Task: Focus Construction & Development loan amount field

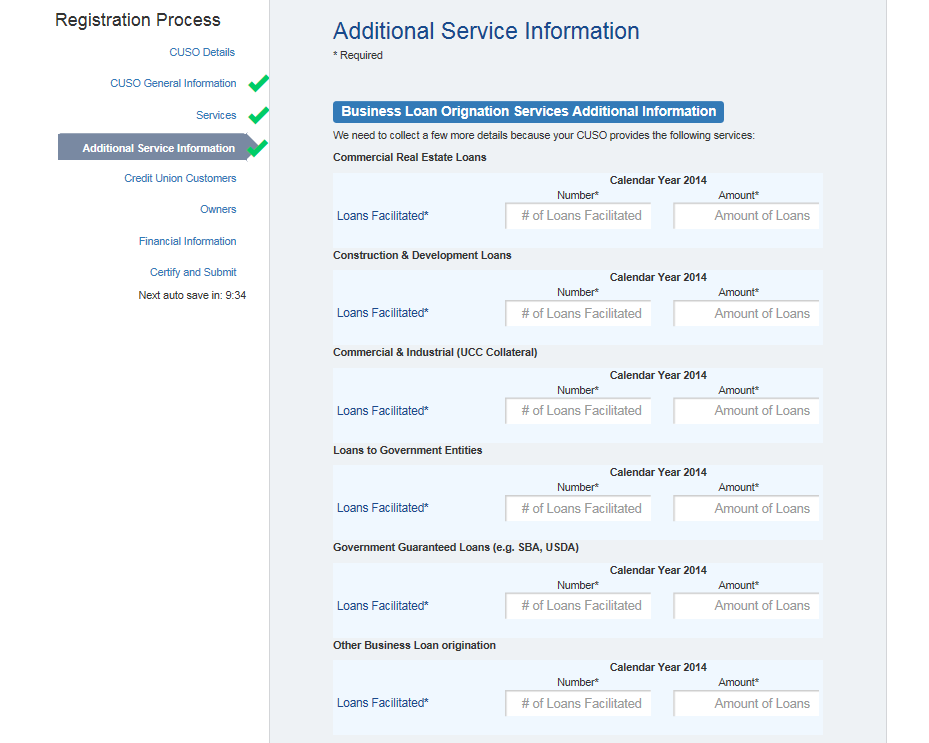Action: (747, 313)
